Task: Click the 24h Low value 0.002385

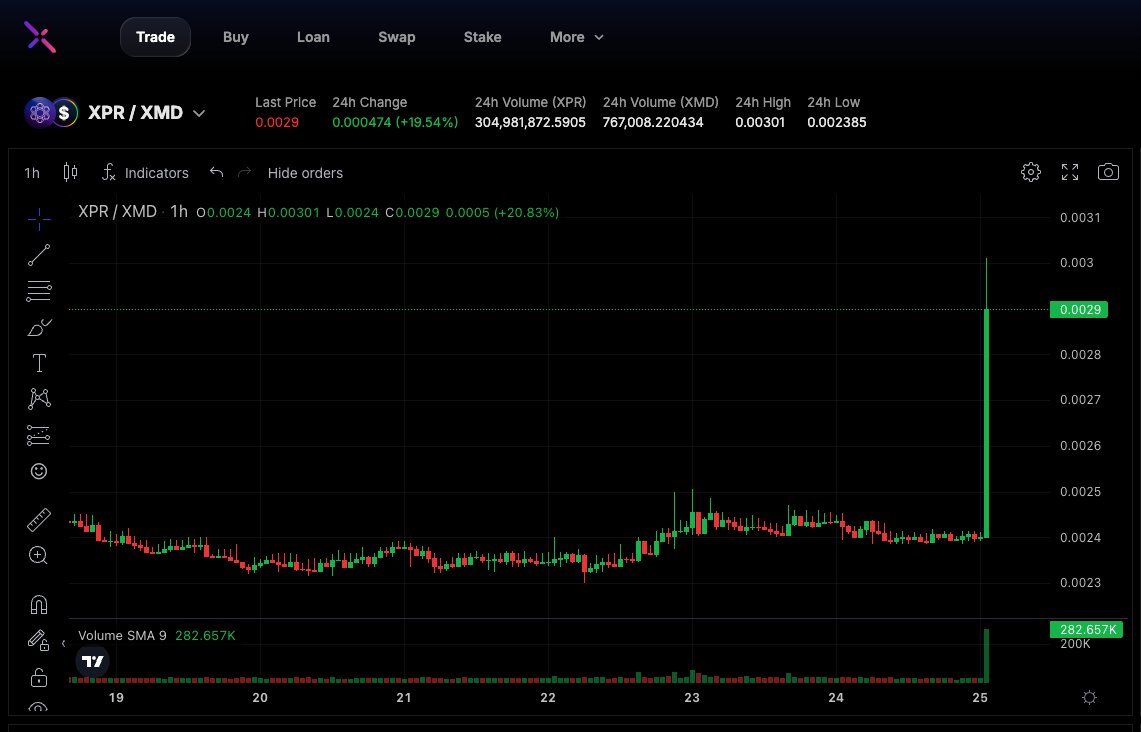Action: tap(837, 122)
